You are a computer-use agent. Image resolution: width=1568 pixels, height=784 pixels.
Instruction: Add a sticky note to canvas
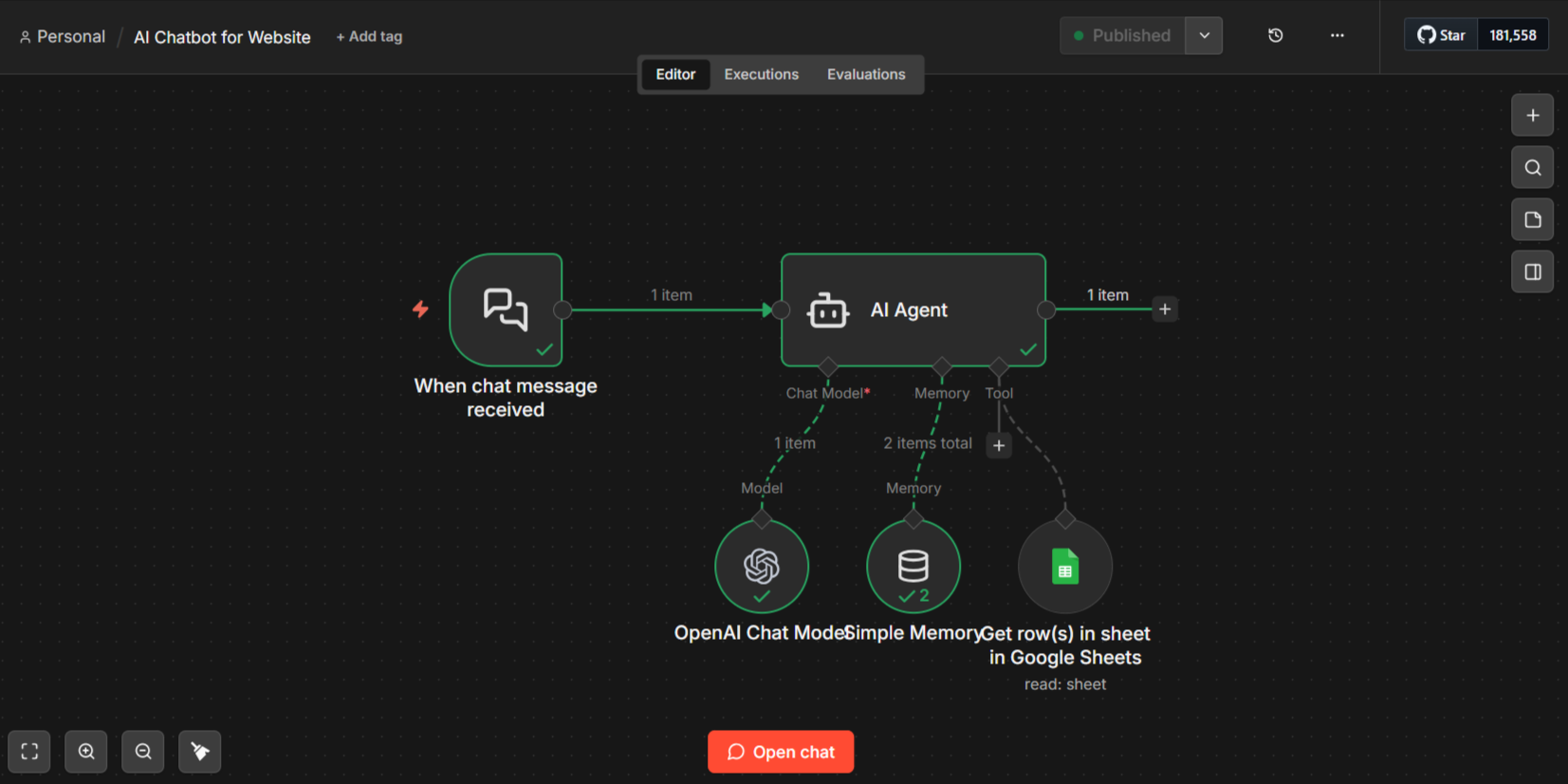click(1532, 220)
